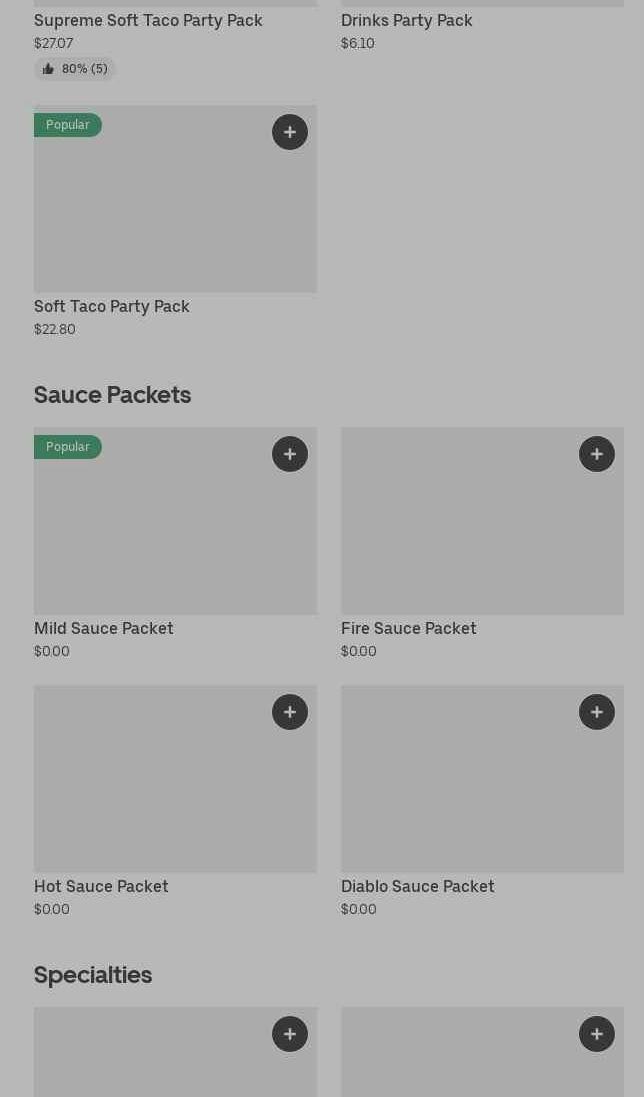This screenshot has height=1097, width=644.
Task: Open Drinks Party Pack item
Action: 406,20
